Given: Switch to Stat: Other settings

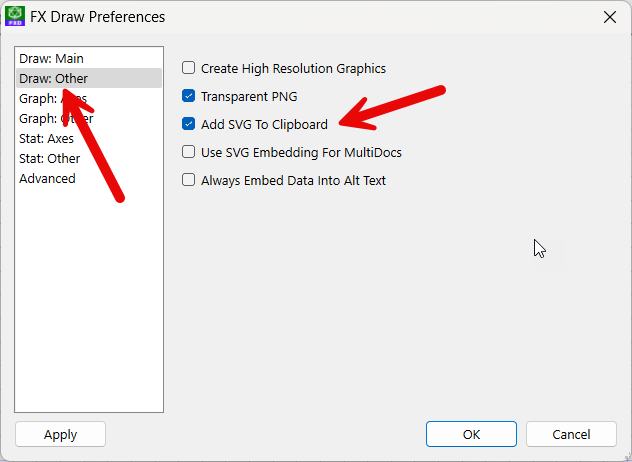Looking at the screenshot, I should pyautogui.click(x=89, y=158).
